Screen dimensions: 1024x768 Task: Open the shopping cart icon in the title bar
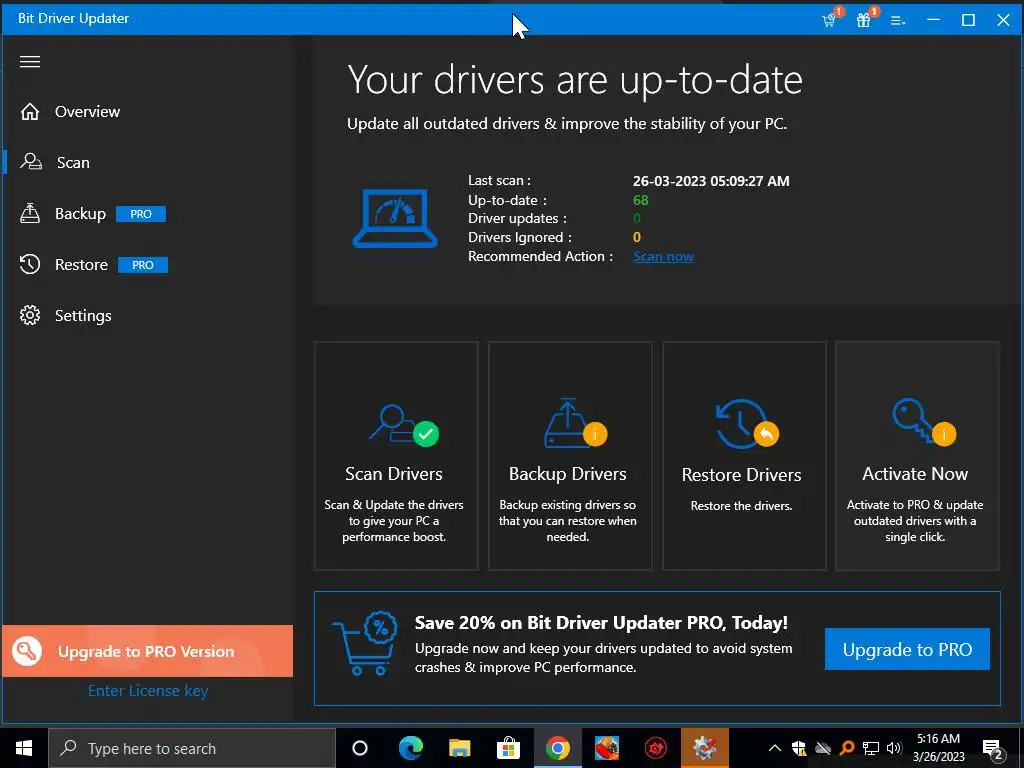coord(829,20)
